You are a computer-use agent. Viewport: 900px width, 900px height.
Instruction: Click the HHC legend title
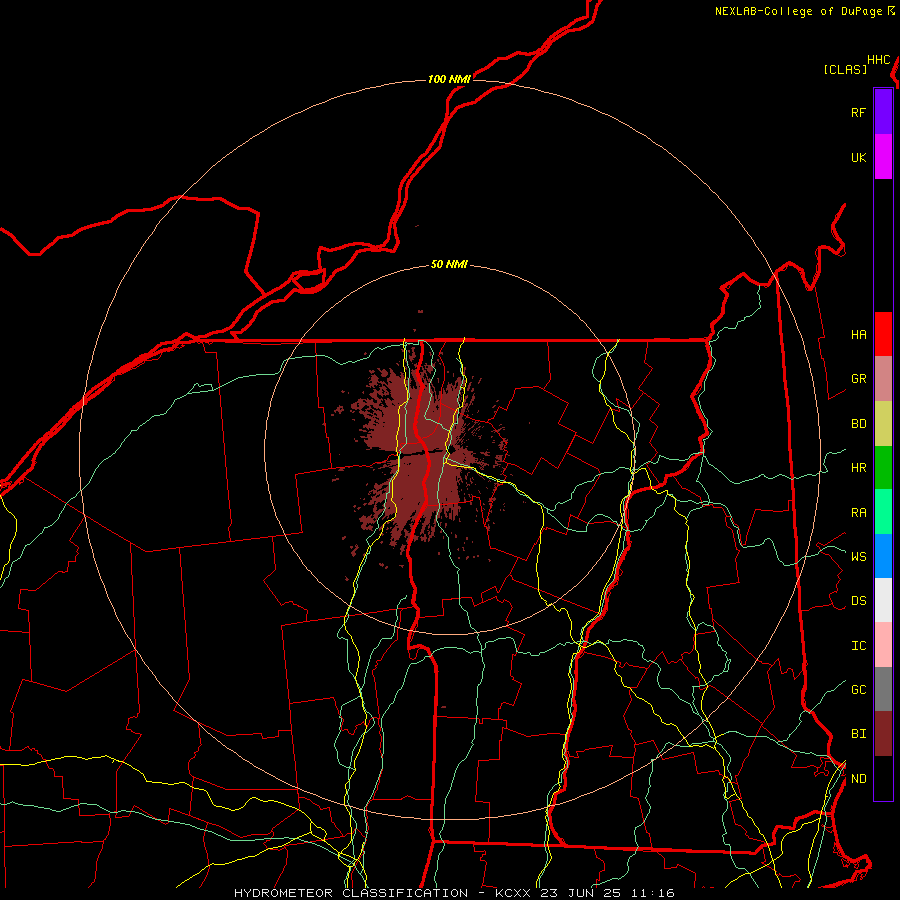click(x=879, y=60)
